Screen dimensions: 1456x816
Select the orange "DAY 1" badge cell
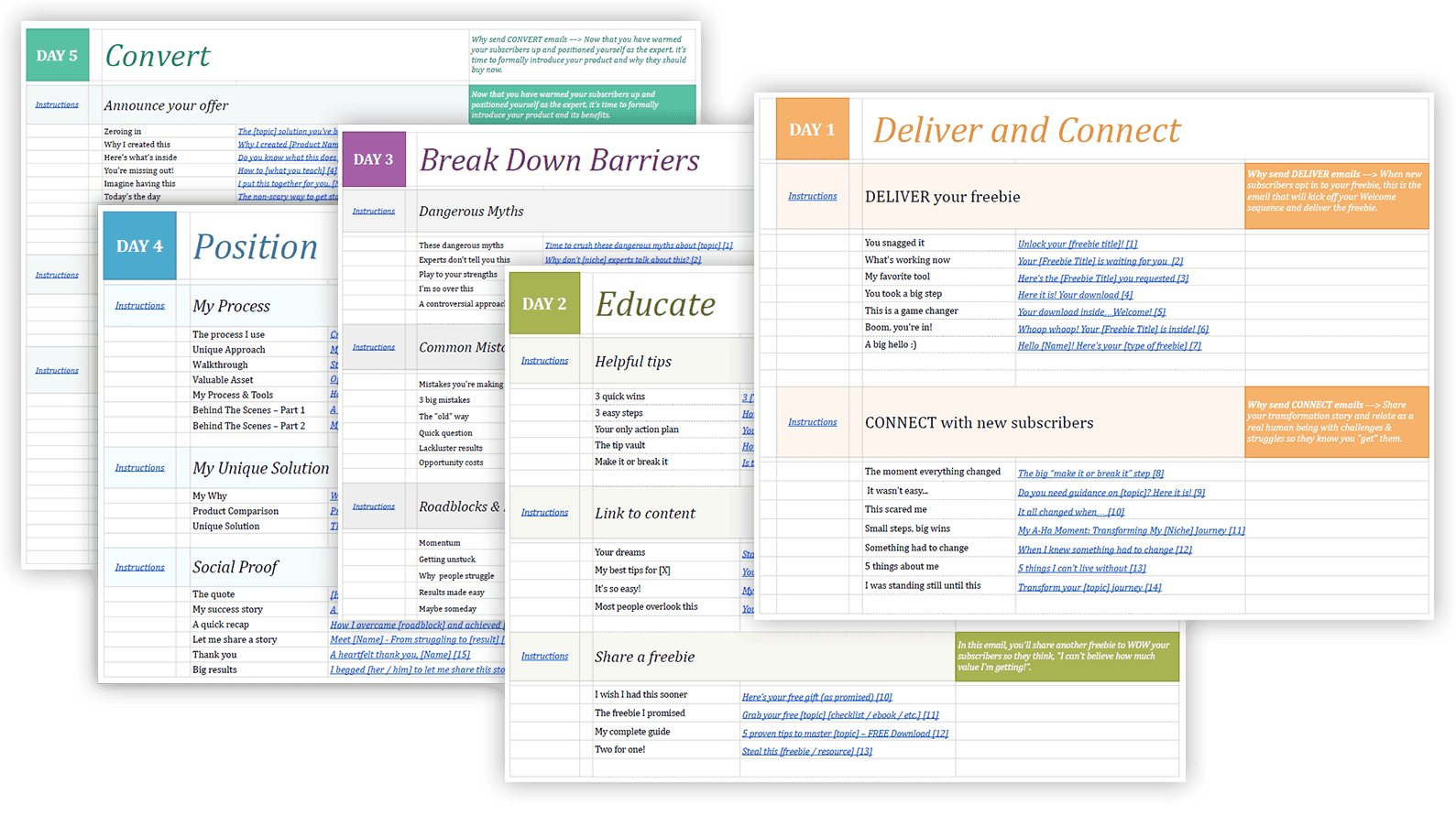(812, 130)
